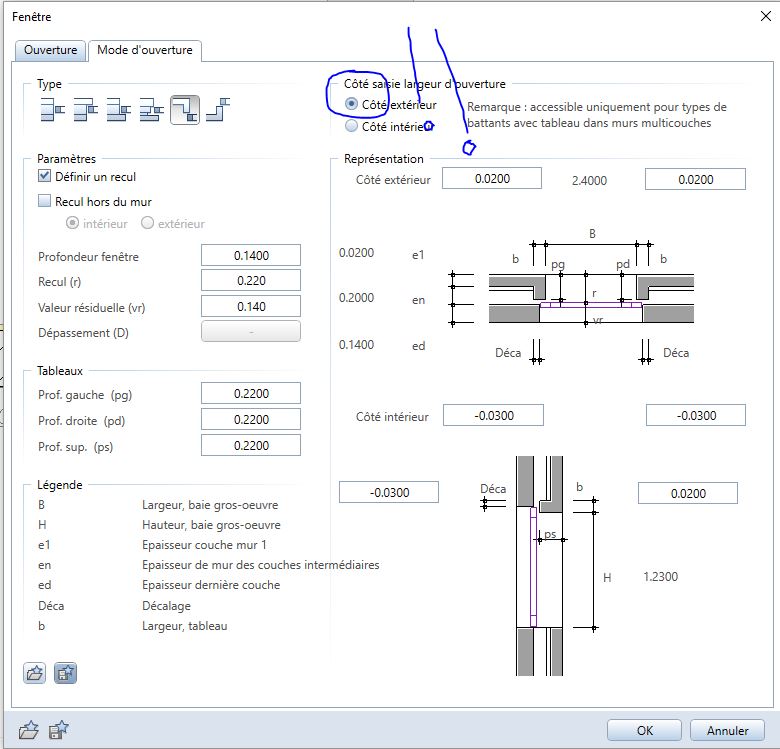Choose the 'extérieur' recul radio option
The height and width of the screenshot is (749, 780).
point(147,223)
